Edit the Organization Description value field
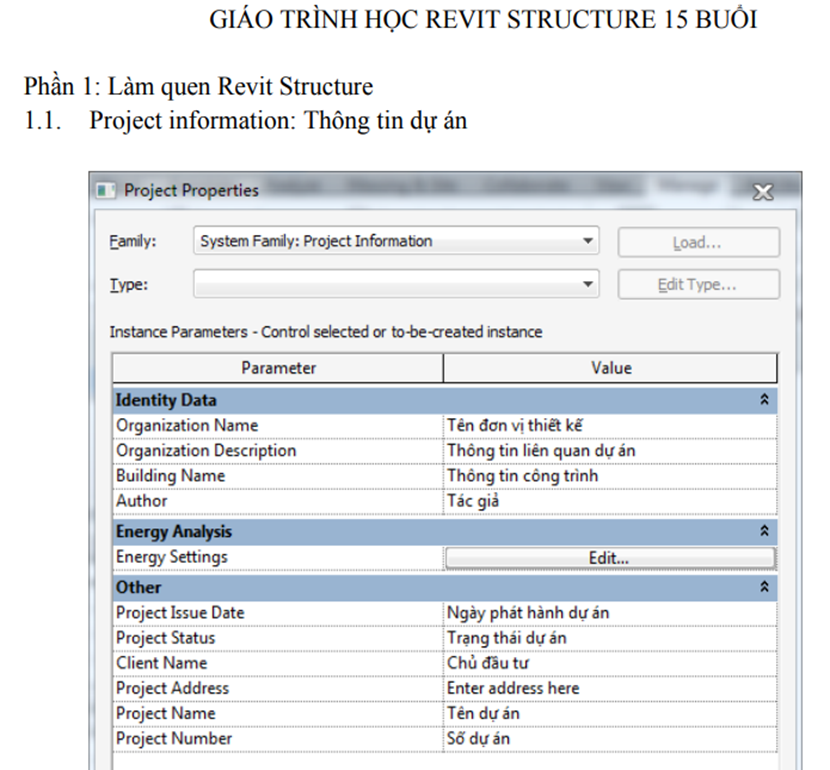The height and width of the screenshot is (770, 830). point(610,451)
